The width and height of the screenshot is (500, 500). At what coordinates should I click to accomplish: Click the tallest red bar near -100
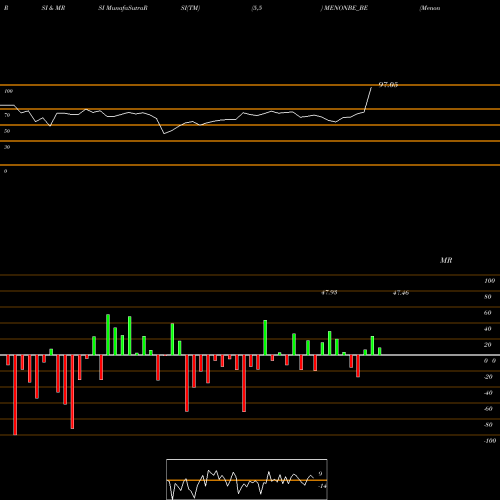click(15, 395)
